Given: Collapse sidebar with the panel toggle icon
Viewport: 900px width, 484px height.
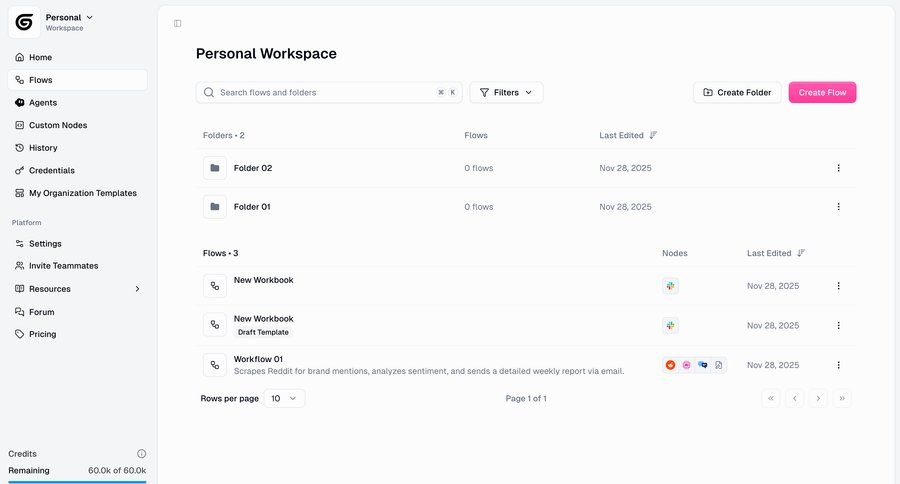Looking at the screenshot, I should pos(177,24).
